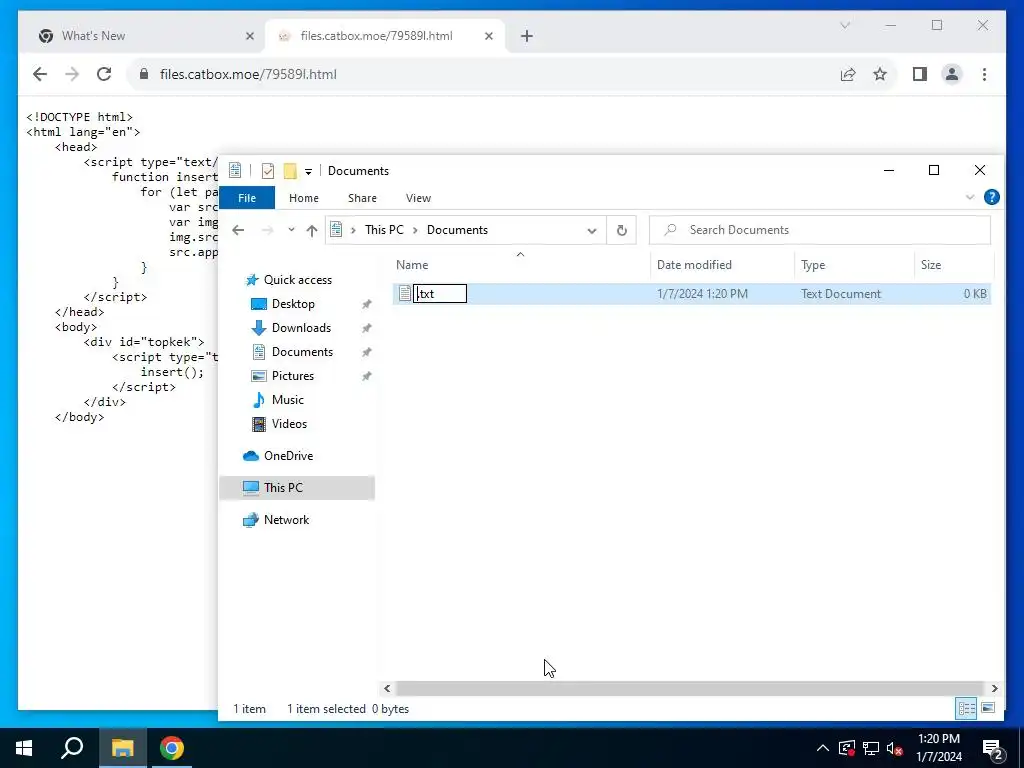This screenshot has width=1024, height=768.
Task: Switch to Large icons view layout
Action: pyautogui.click(x=988, y=709)
